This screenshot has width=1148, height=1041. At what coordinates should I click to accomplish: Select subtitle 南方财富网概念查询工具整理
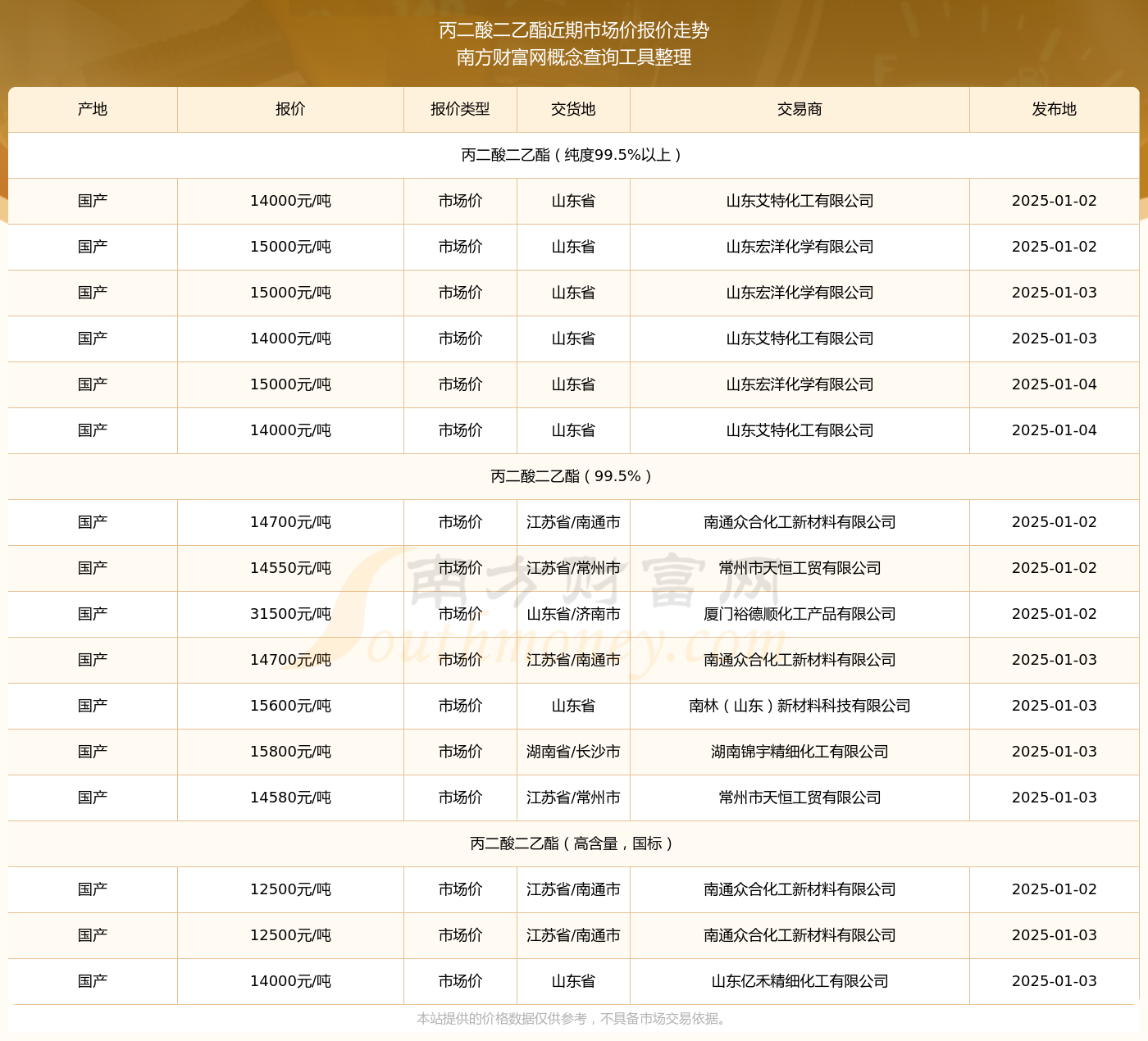tap(574, 57)
